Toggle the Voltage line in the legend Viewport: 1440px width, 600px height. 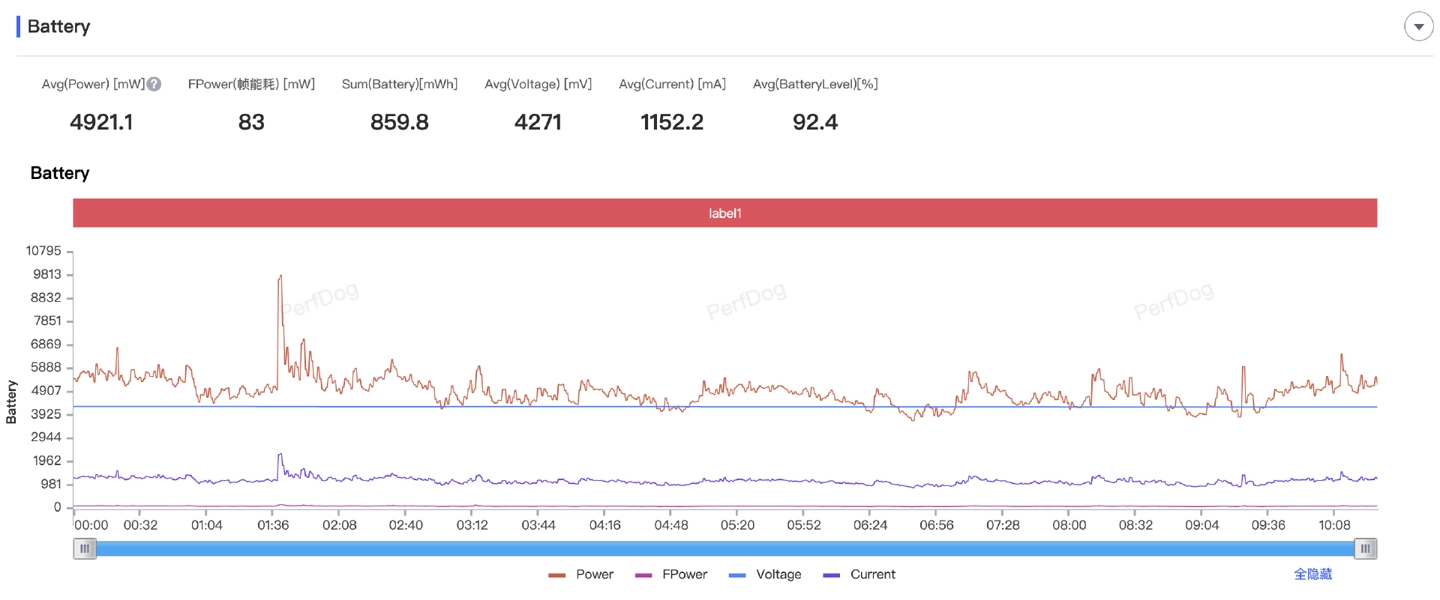765,575
